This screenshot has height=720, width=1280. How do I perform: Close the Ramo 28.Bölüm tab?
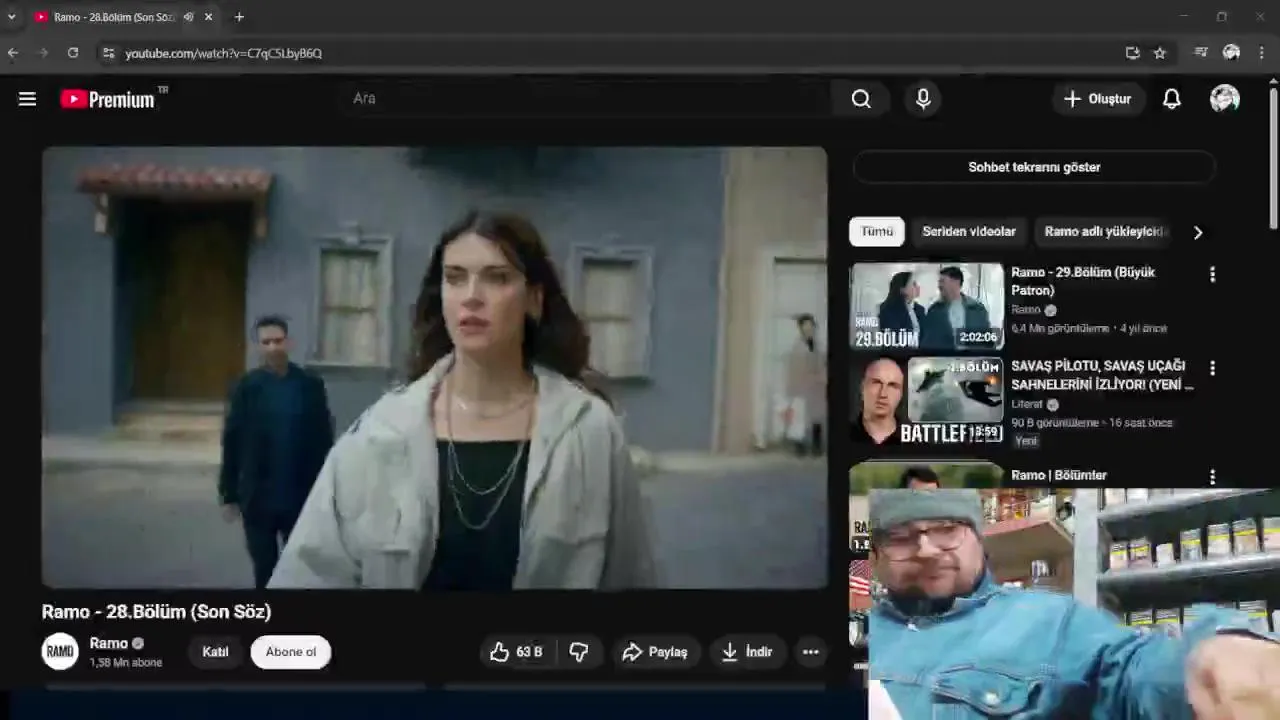(208, 17)
